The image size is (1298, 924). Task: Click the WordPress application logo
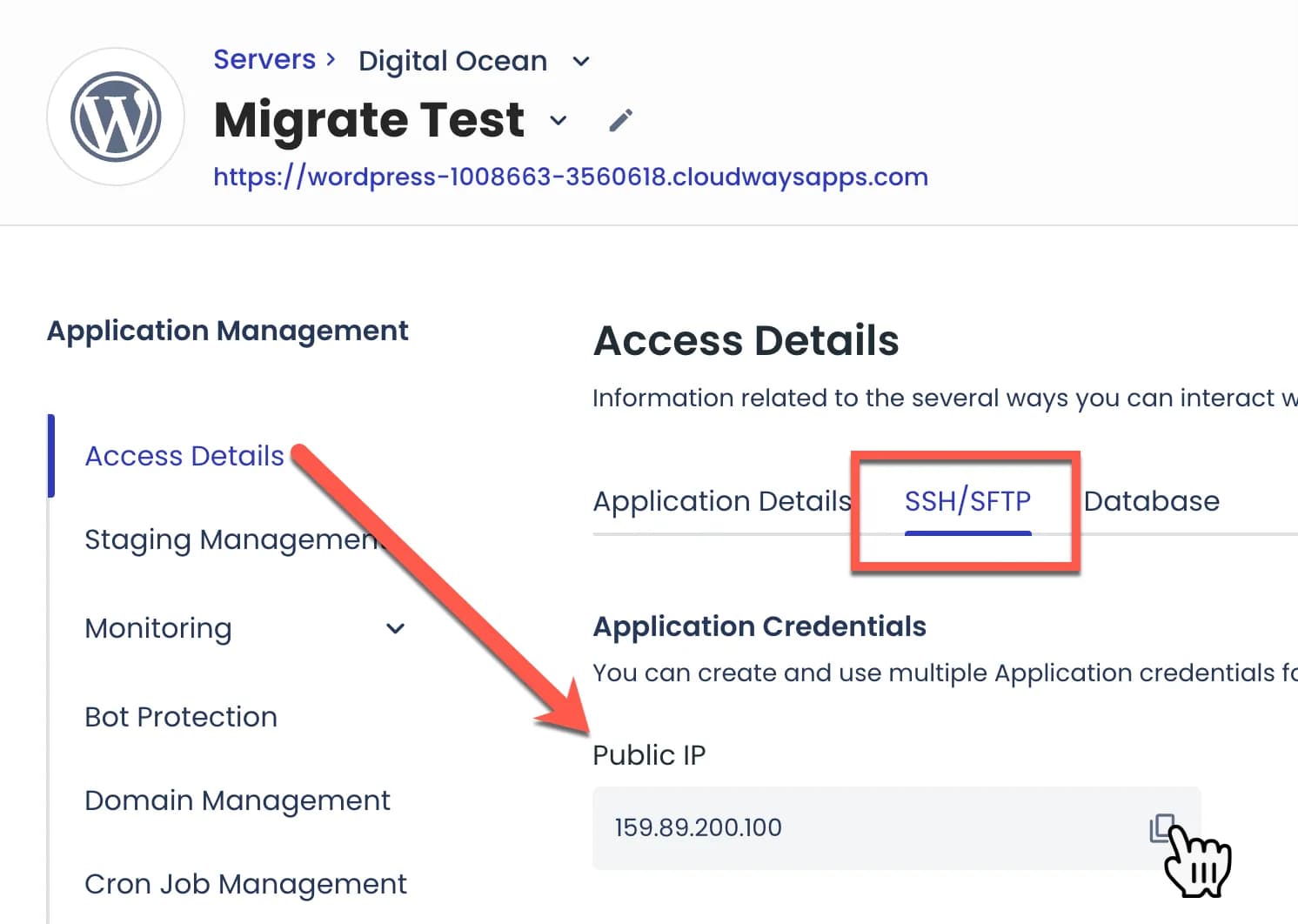click(x=116, y=117)
